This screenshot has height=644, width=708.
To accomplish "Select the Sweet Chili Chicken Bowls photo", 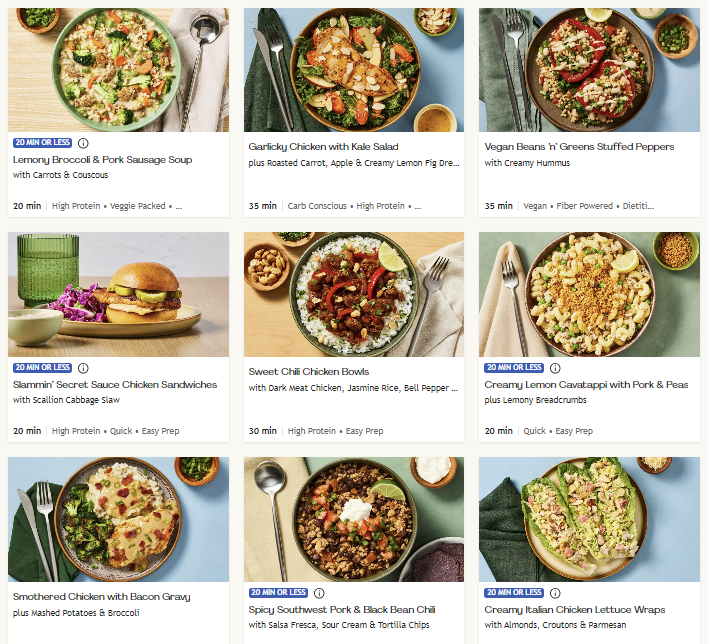I will pyautogui.click(x=354, y=295).
